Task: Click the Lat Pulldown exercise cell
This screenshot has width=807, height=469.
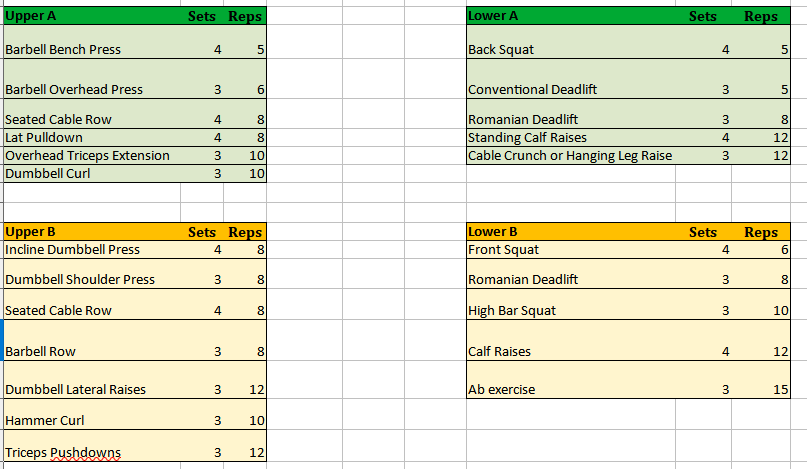Action: tap(92, 137)
